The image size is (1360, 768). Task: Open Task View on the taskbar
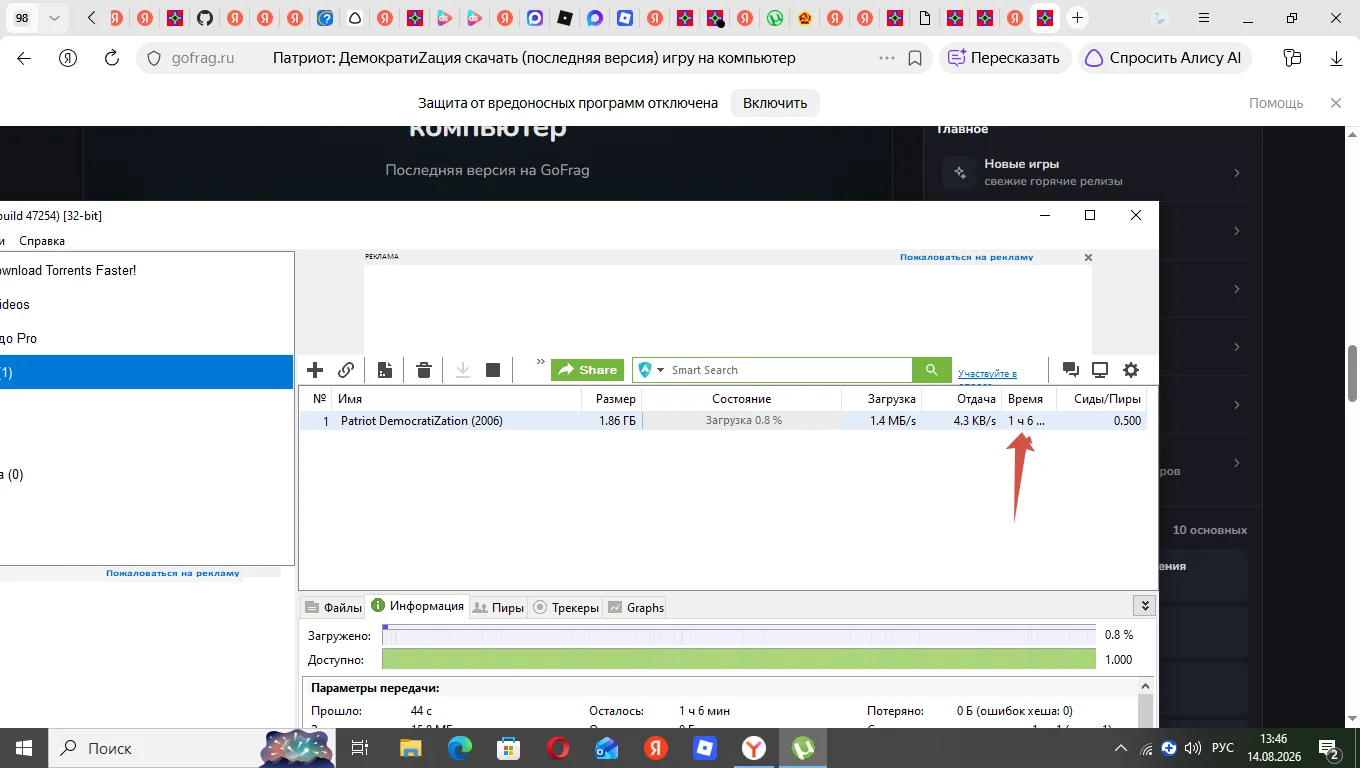coord(360,748)
